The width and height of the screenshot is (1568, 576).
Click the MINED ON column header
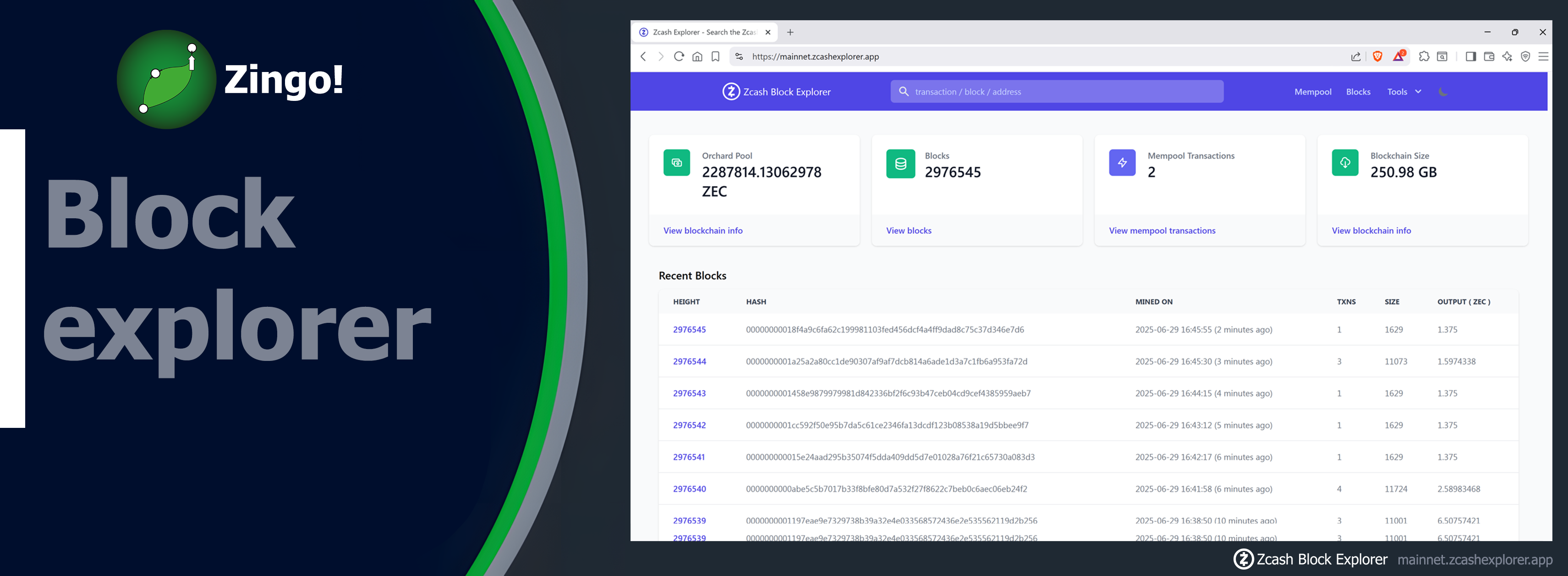click(1154, 302)
